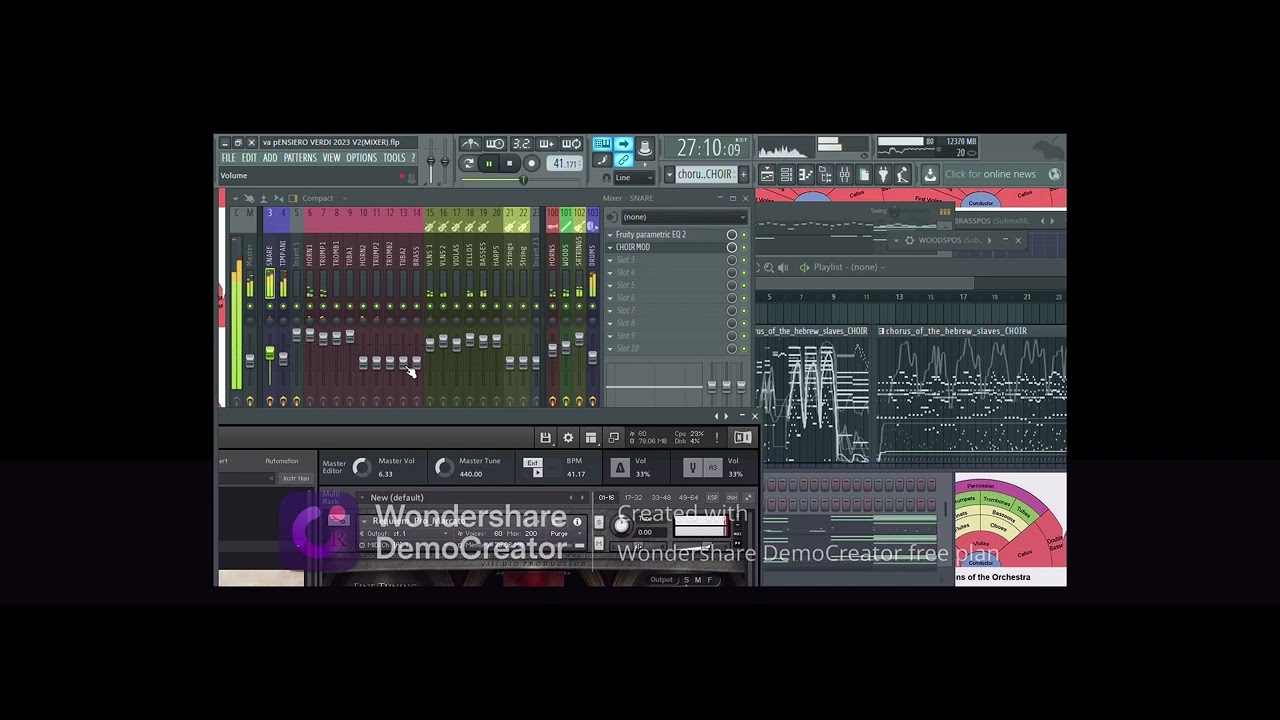This screenshot has height=720, width=1280.
Task: Toggle overdub blend recording icon
Action: point(546,144)
